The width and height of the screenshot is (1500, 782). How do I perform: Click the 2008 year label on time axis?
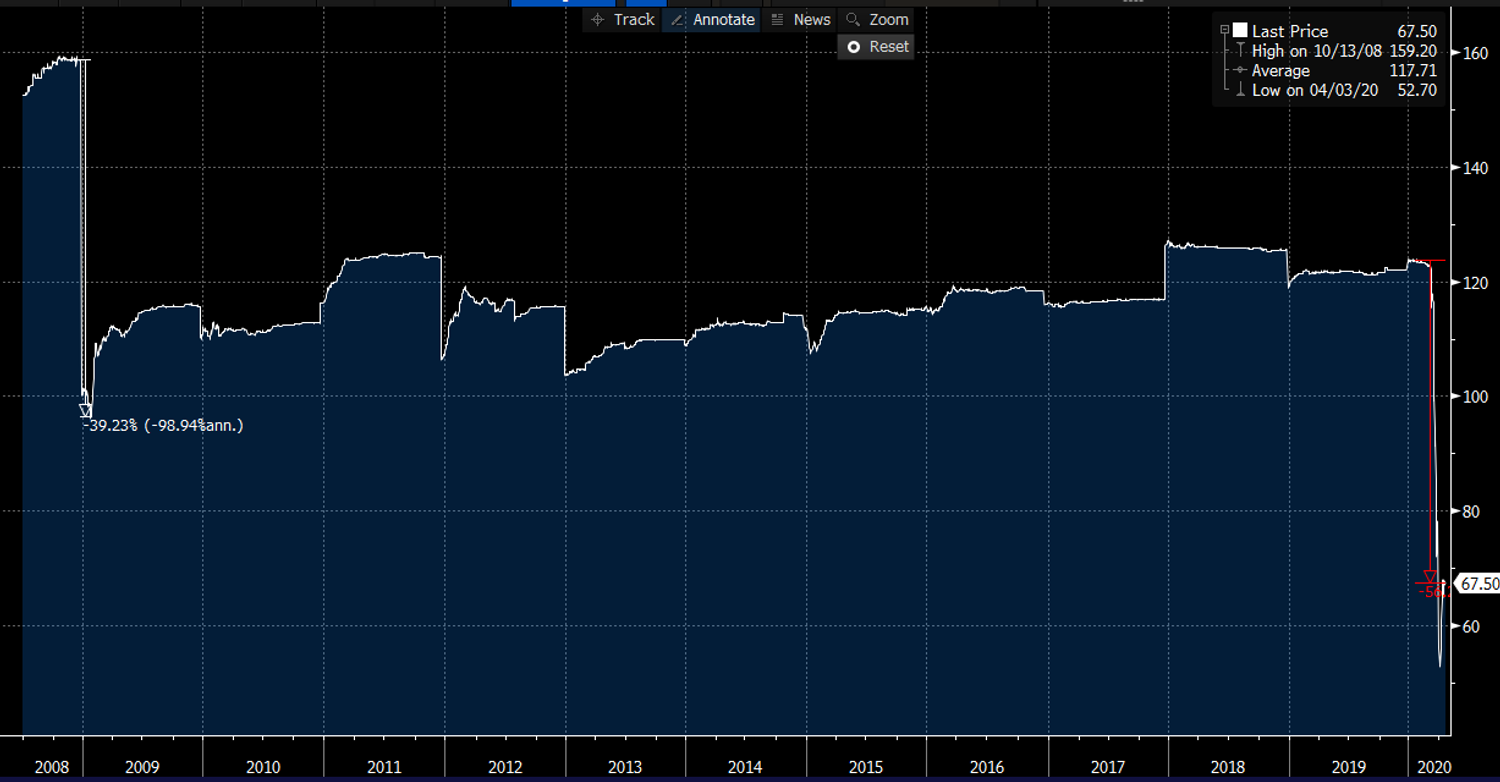point(52,767)
